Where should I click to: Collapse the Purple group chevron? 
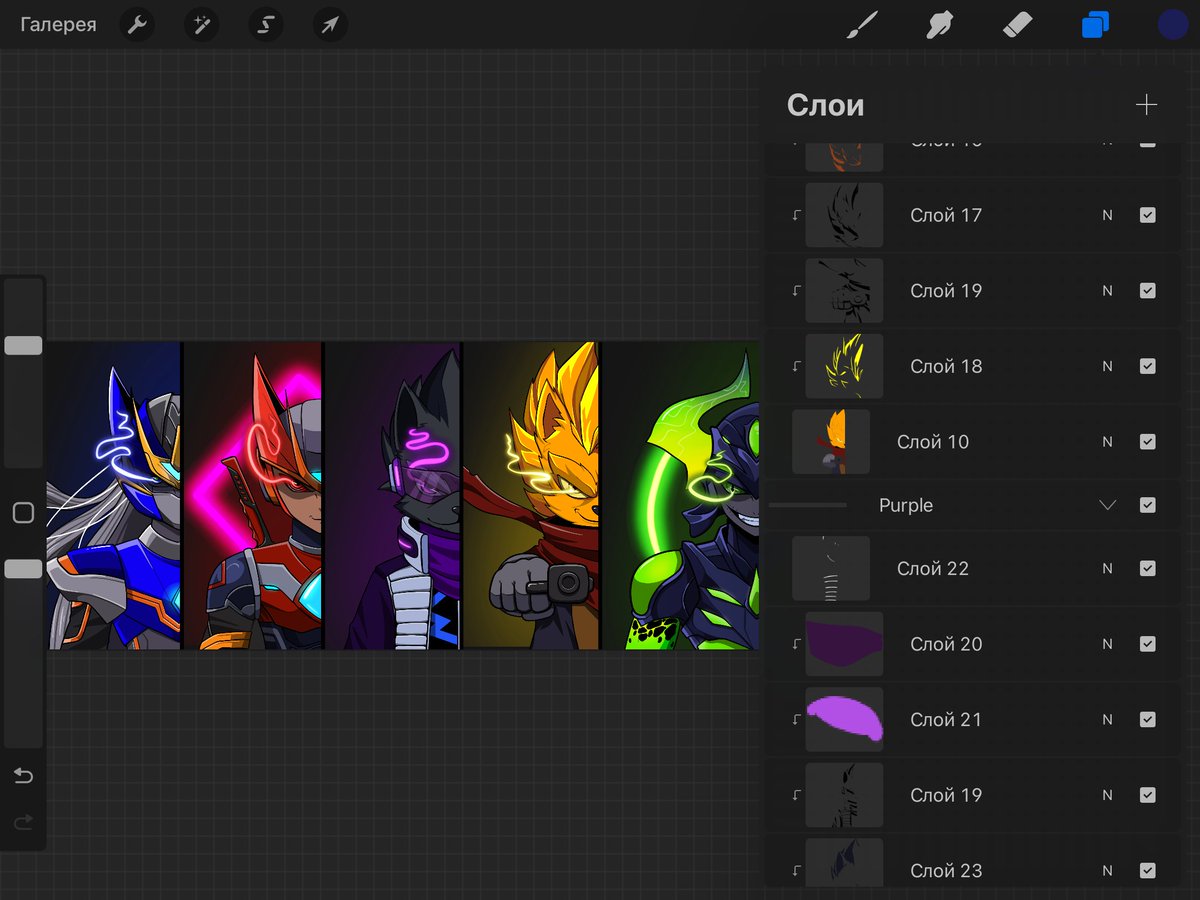[1107, 505]
